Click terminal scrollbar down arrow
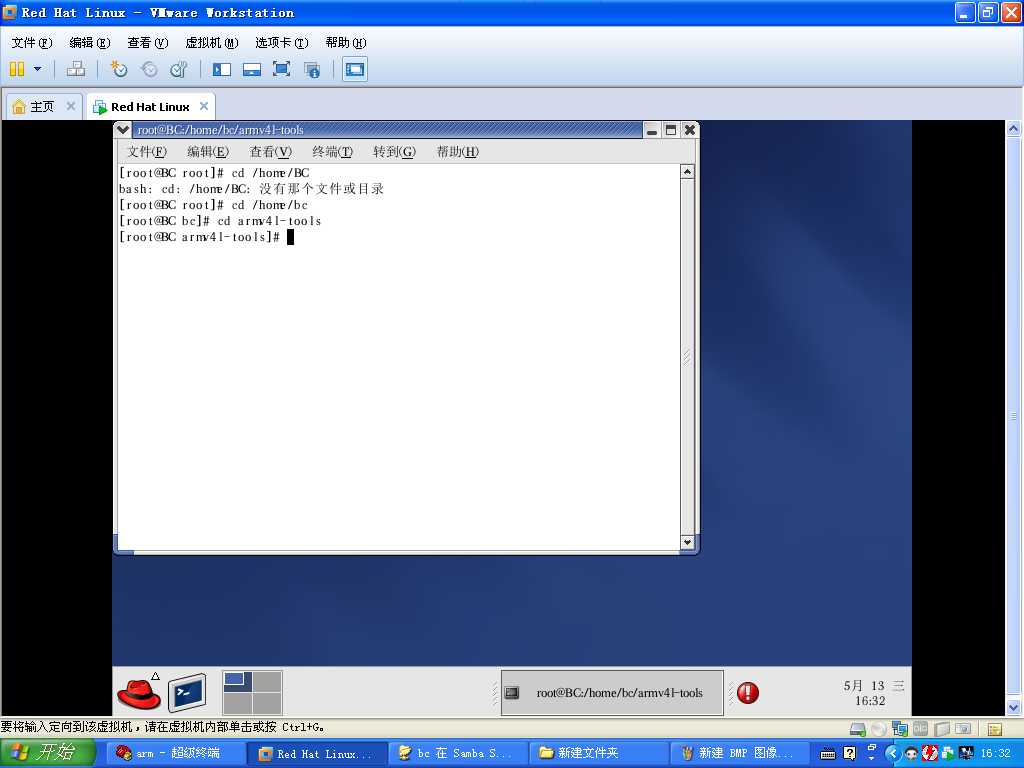1024x768 pixels. 687,542
